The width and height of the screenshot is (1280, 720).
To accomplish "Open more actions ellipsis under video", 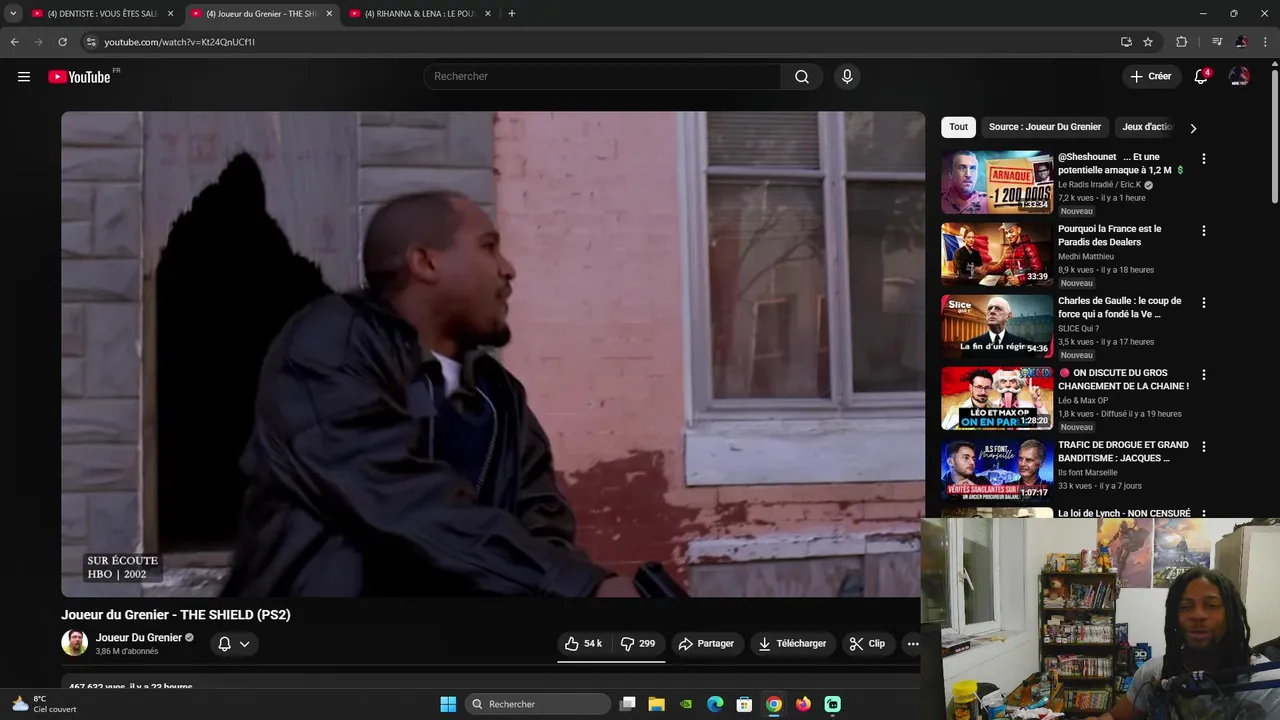I will pos(913,644).
